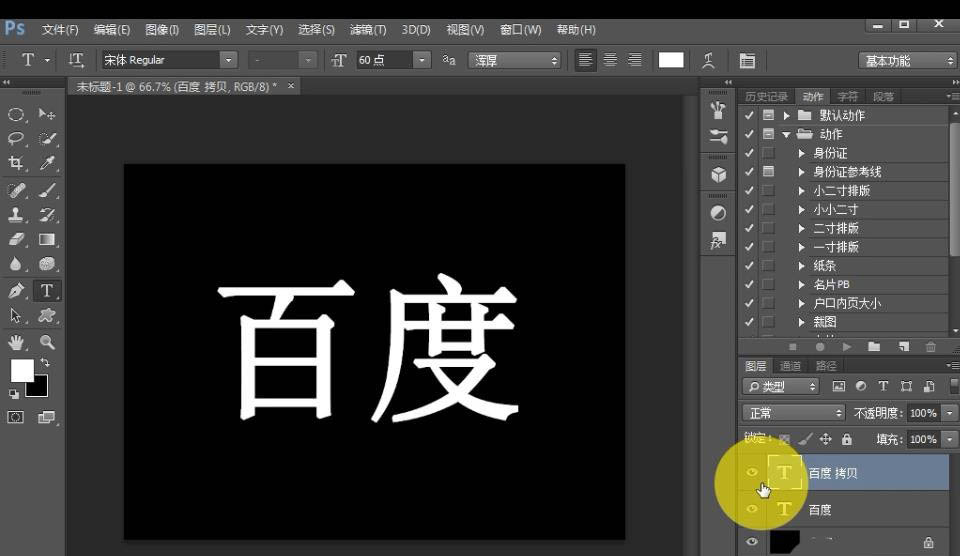Select the Custom Shape tool

tap(47, 315)
